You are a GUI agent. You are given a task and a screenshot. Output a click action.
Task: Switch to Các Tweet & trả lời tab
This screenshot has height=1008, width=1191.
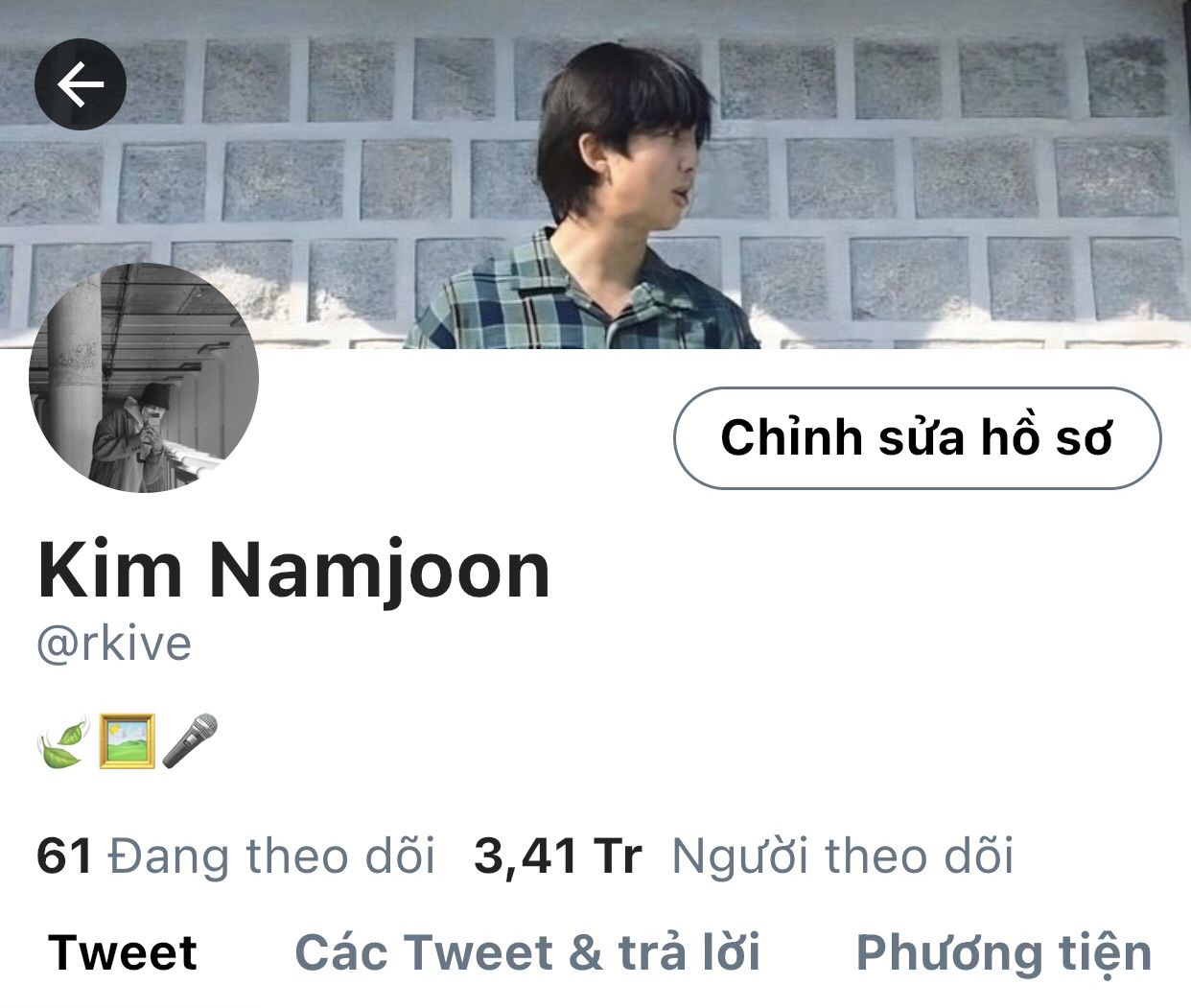(x=527, y=952)
